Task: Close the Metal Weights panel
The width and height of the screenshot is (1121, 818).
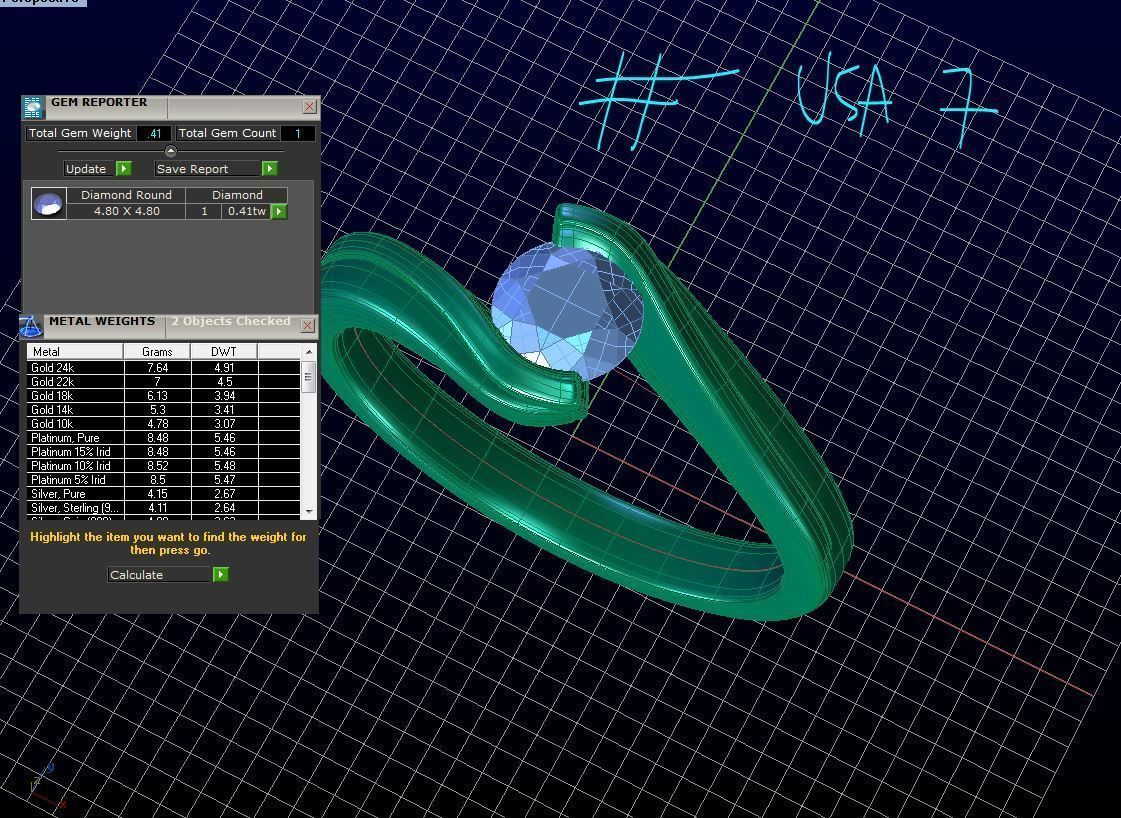Action: click(307, 325)
